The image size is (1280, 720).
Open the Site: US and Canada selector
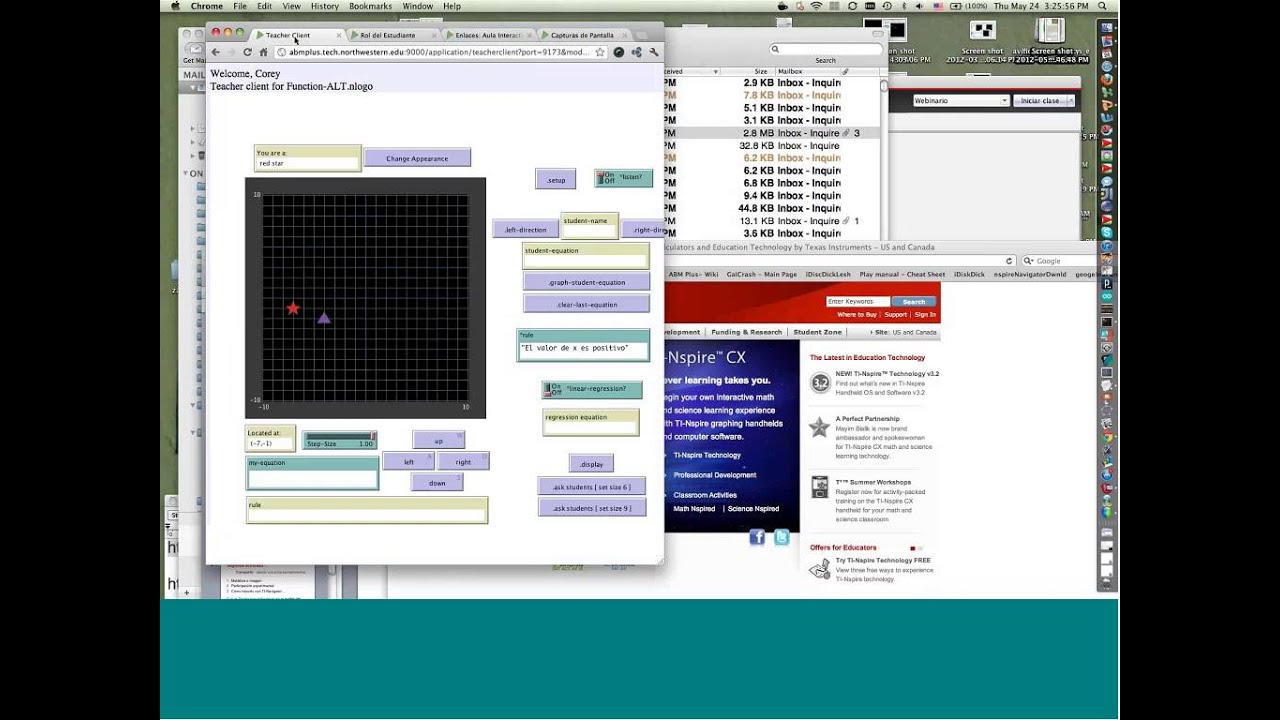coord(903,332)
